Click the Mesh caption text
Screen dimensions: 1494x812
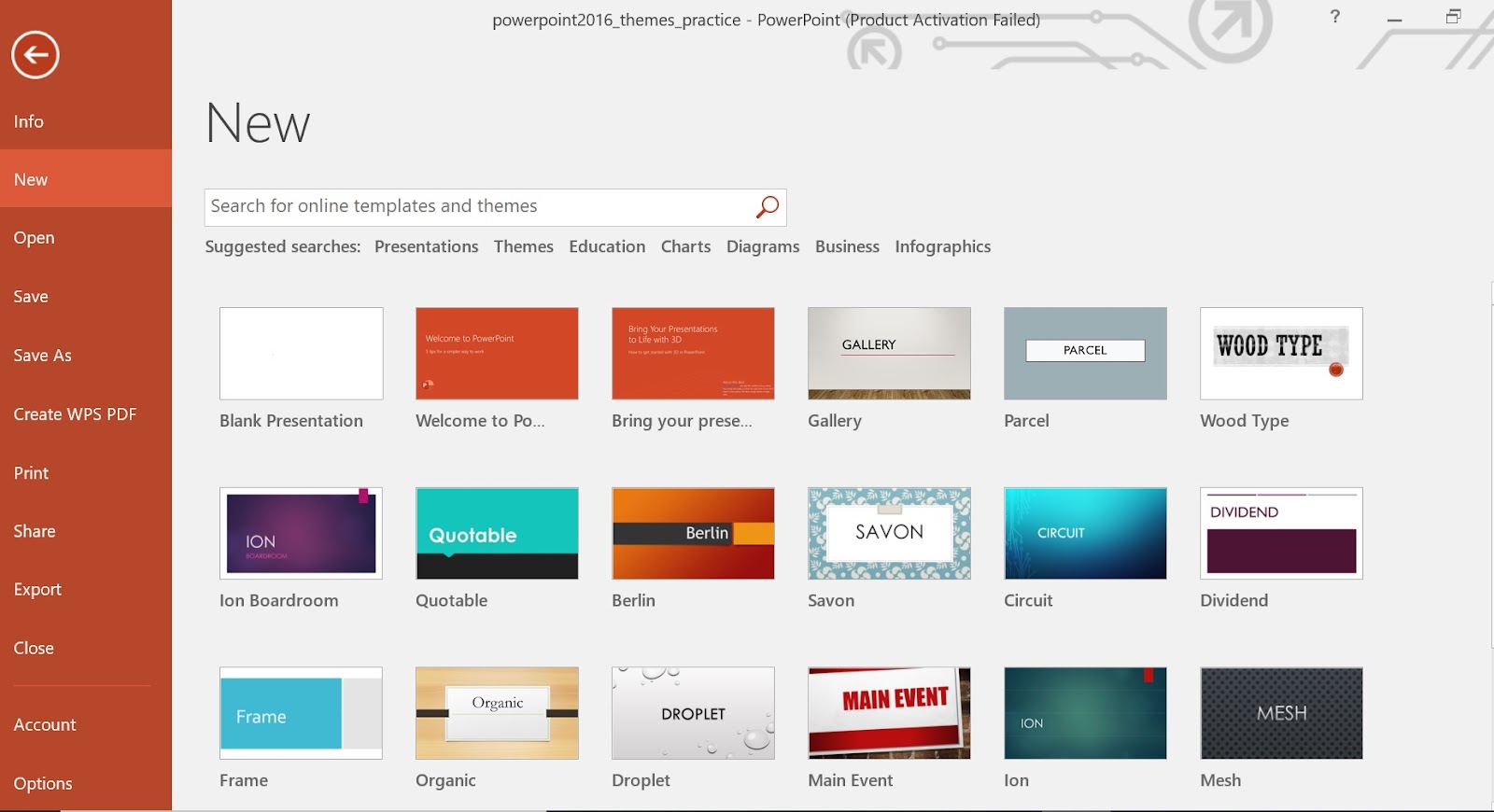(x=1220, y=781)
